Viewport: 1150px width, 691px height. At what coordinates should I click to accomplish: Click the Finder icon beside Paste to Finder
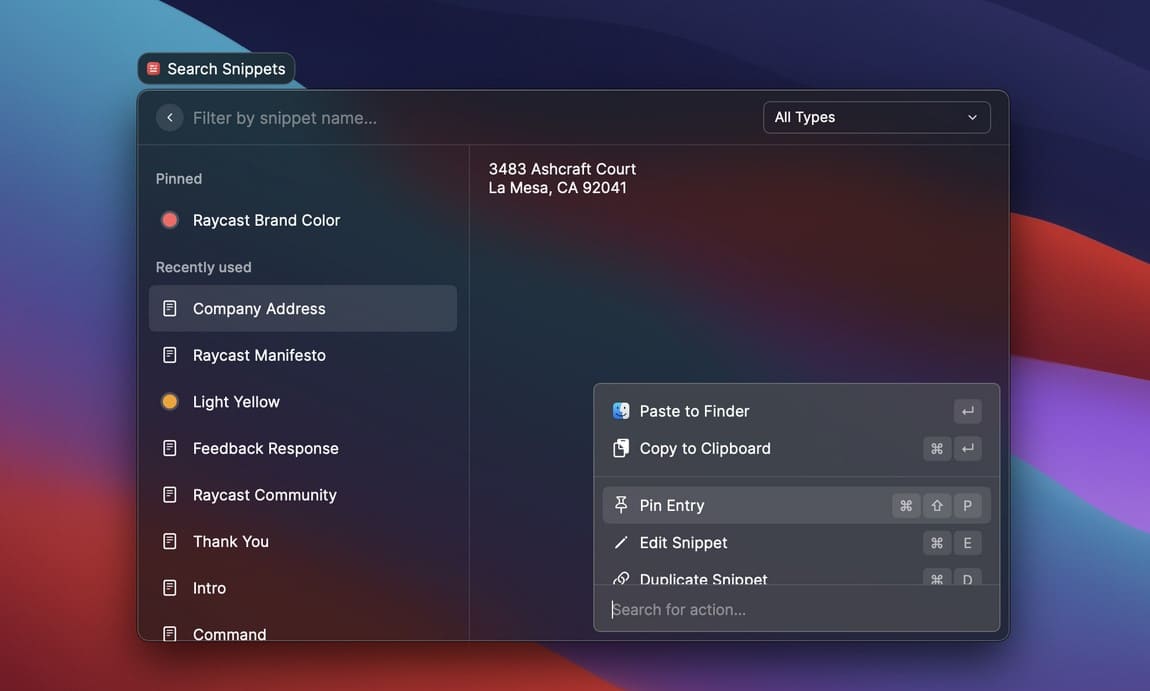point(621,411)
